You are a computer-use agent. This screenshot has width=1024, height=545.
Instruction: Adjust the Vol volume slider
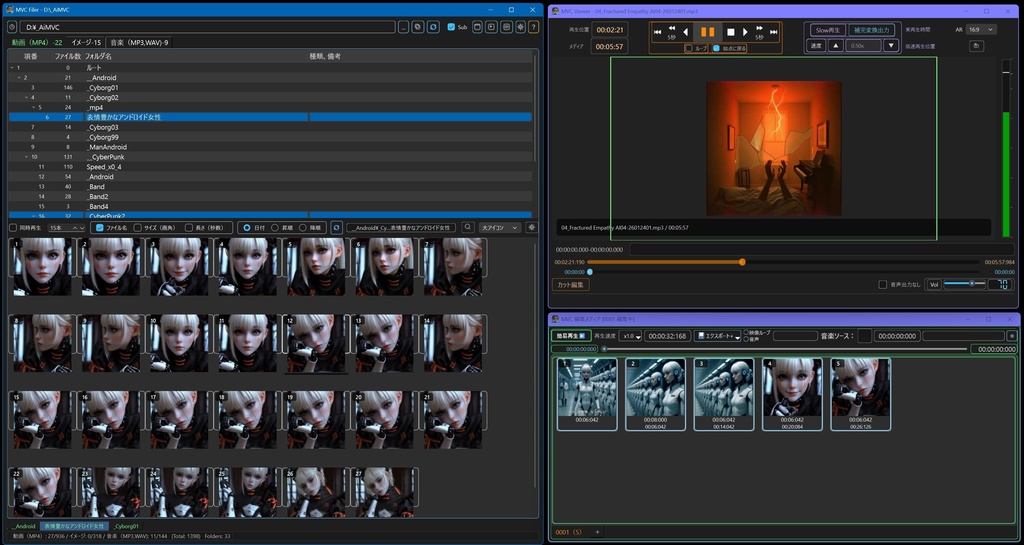click(965, 283)
